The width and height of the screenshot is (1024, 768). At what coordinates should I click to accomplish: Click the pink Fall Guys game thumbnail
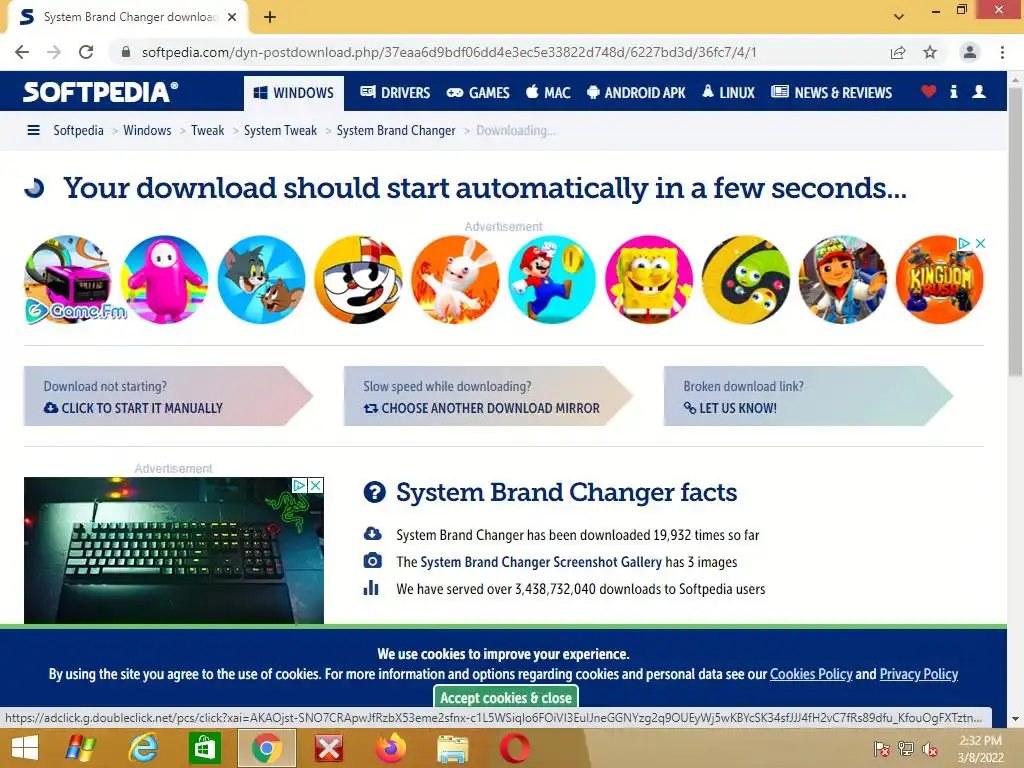coord(165,280)
